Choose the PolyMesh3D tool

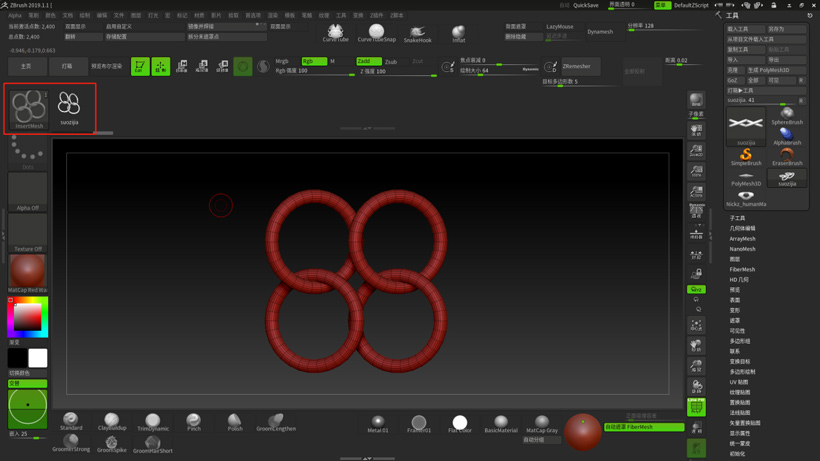click(x=746, y=178)
